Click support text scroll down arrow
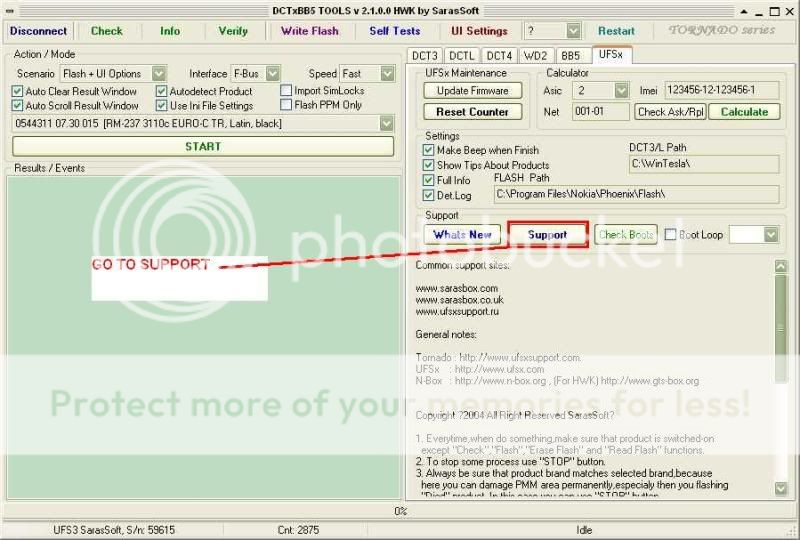Viewport: 800px width, 540px height. (x=781, y=488)
